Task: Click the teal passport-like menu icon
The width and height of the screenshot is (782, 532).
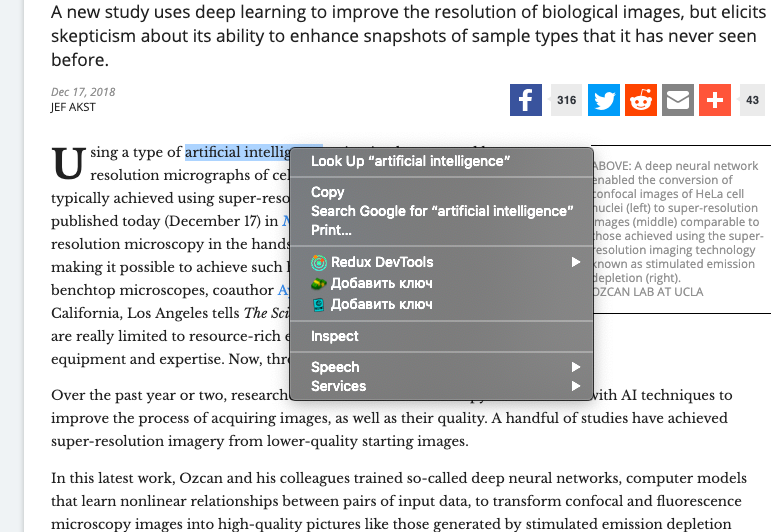Action: 319,304
